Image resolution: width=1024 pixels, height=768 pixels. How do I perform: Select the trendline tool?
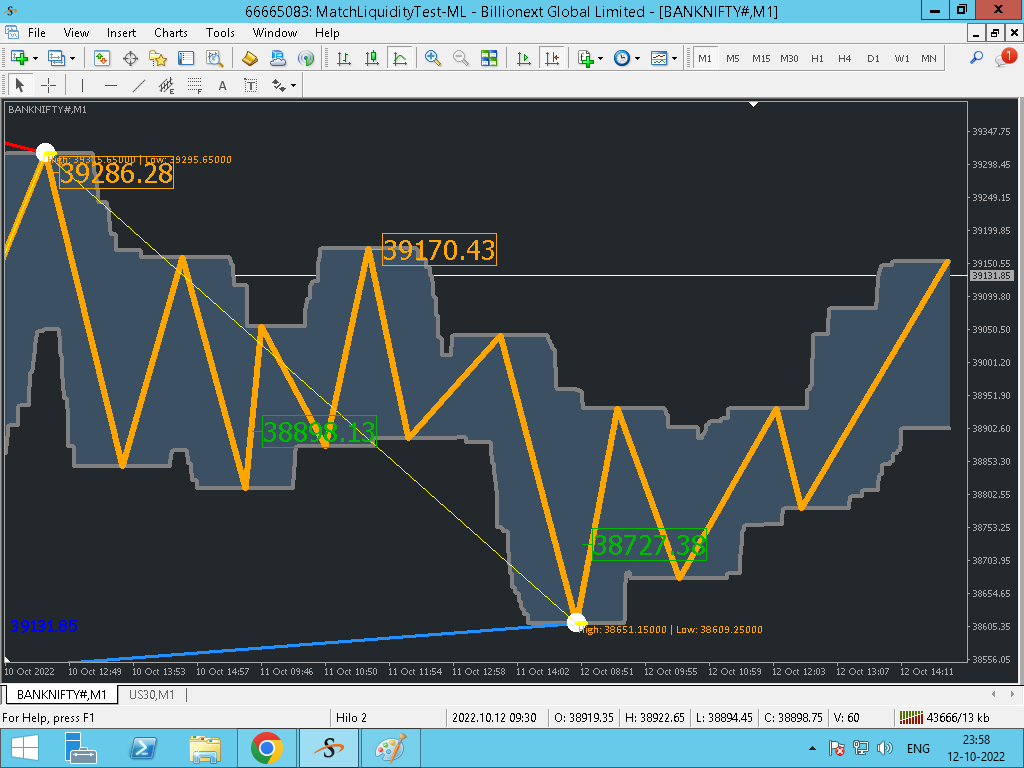pos(138,85)
